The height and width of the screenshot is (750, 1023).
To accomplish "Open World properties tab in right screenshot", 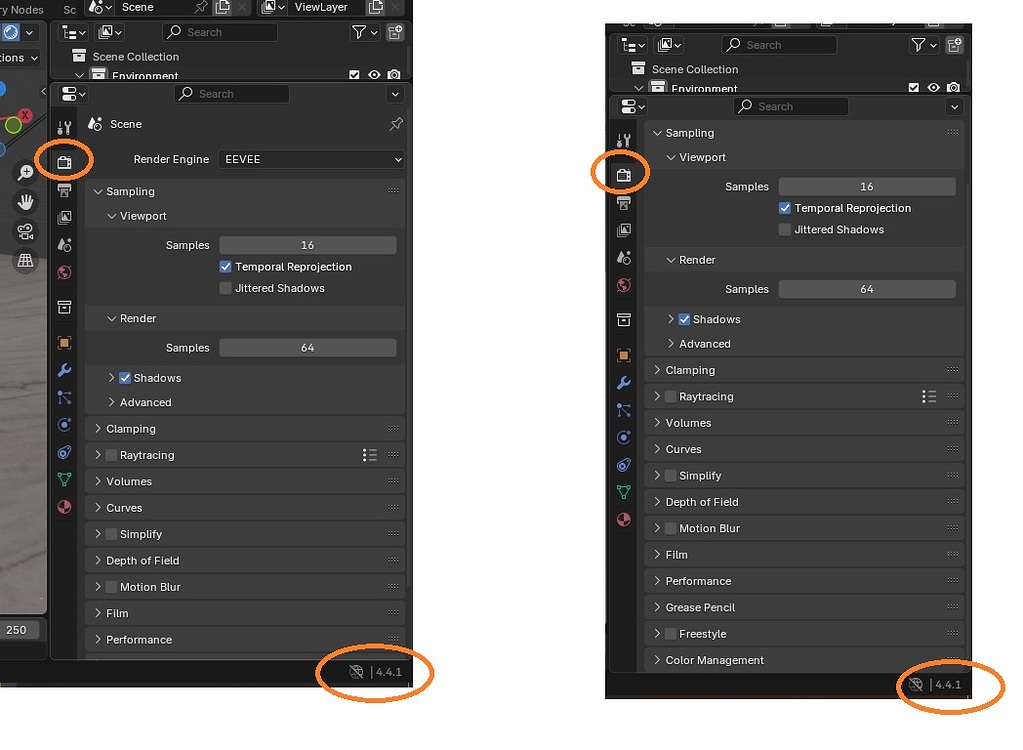I will [623, 285].
